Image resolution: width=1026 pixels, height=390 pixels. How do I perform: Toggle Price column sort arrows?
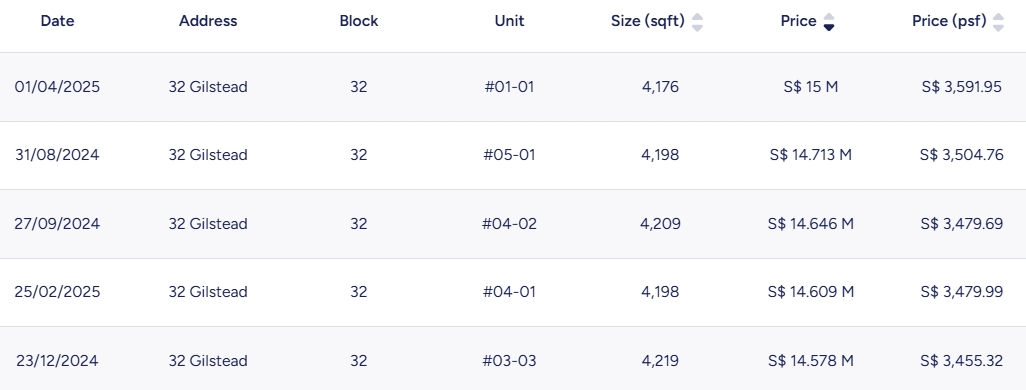click(828, 22)
